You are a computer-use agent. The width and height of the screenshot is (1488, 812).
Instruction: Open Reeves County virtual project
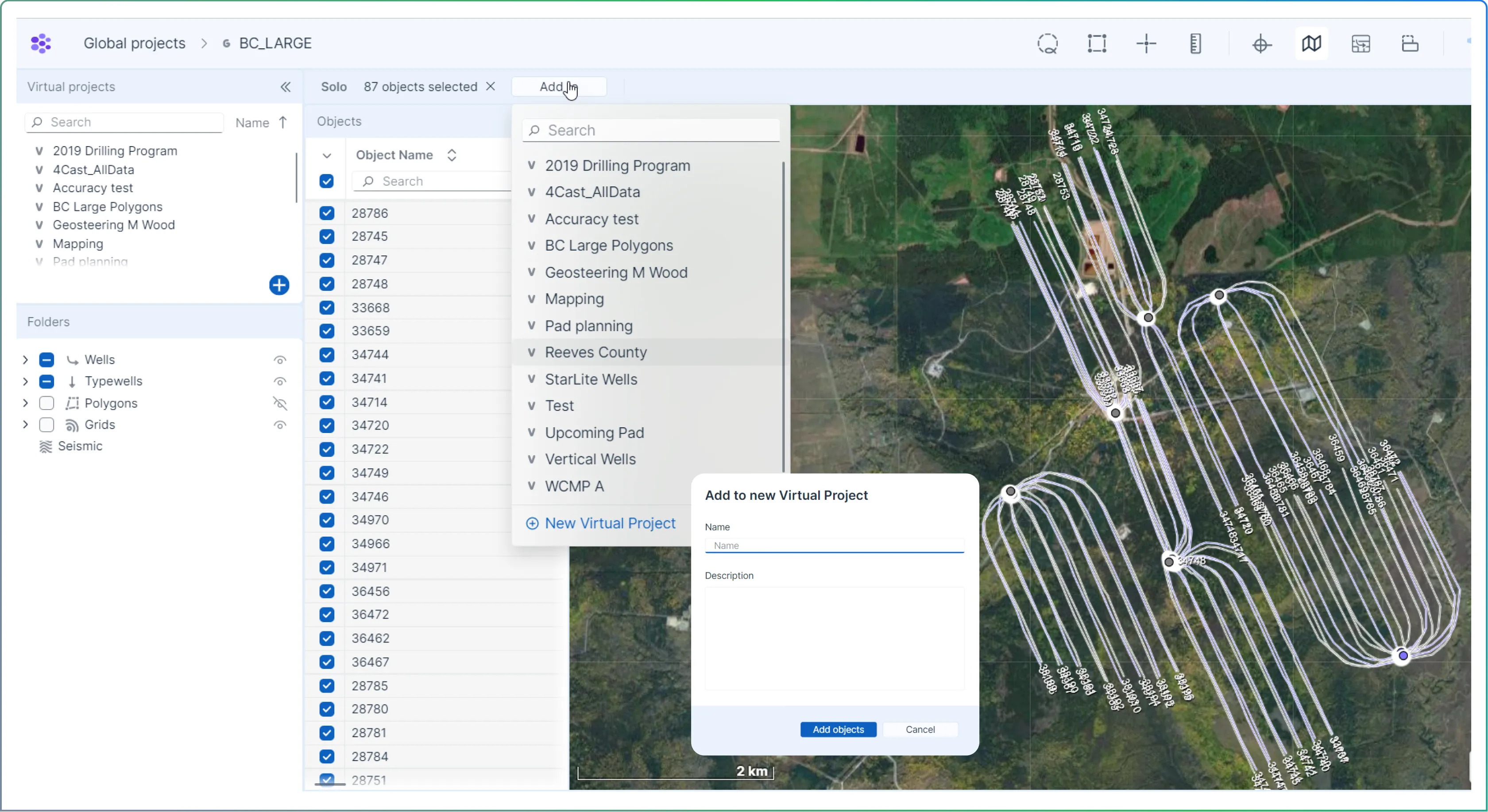tap(596, 352)
